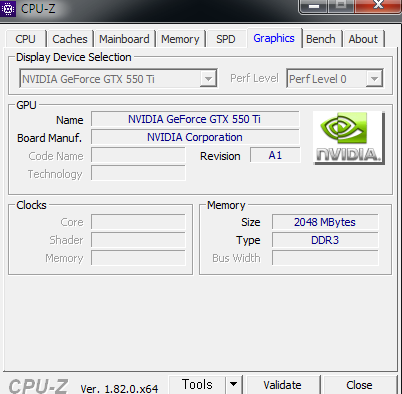Click the GPU Name field value
Screen dimensions: 402x394
195,119
